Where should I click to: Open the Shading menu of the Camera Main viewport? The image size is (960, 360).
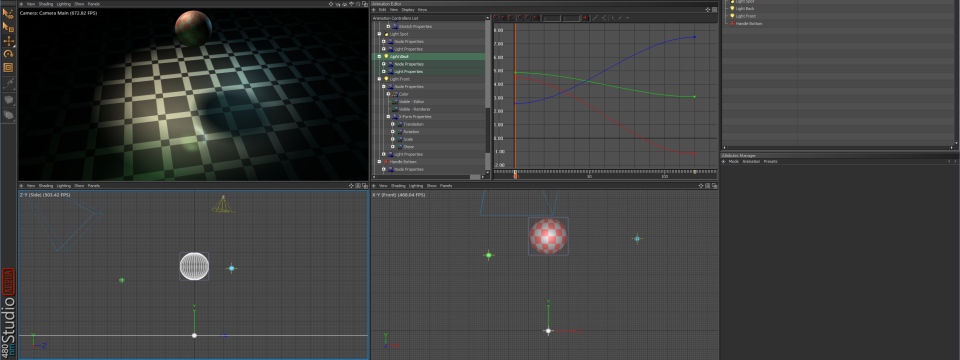pos(46,4)
